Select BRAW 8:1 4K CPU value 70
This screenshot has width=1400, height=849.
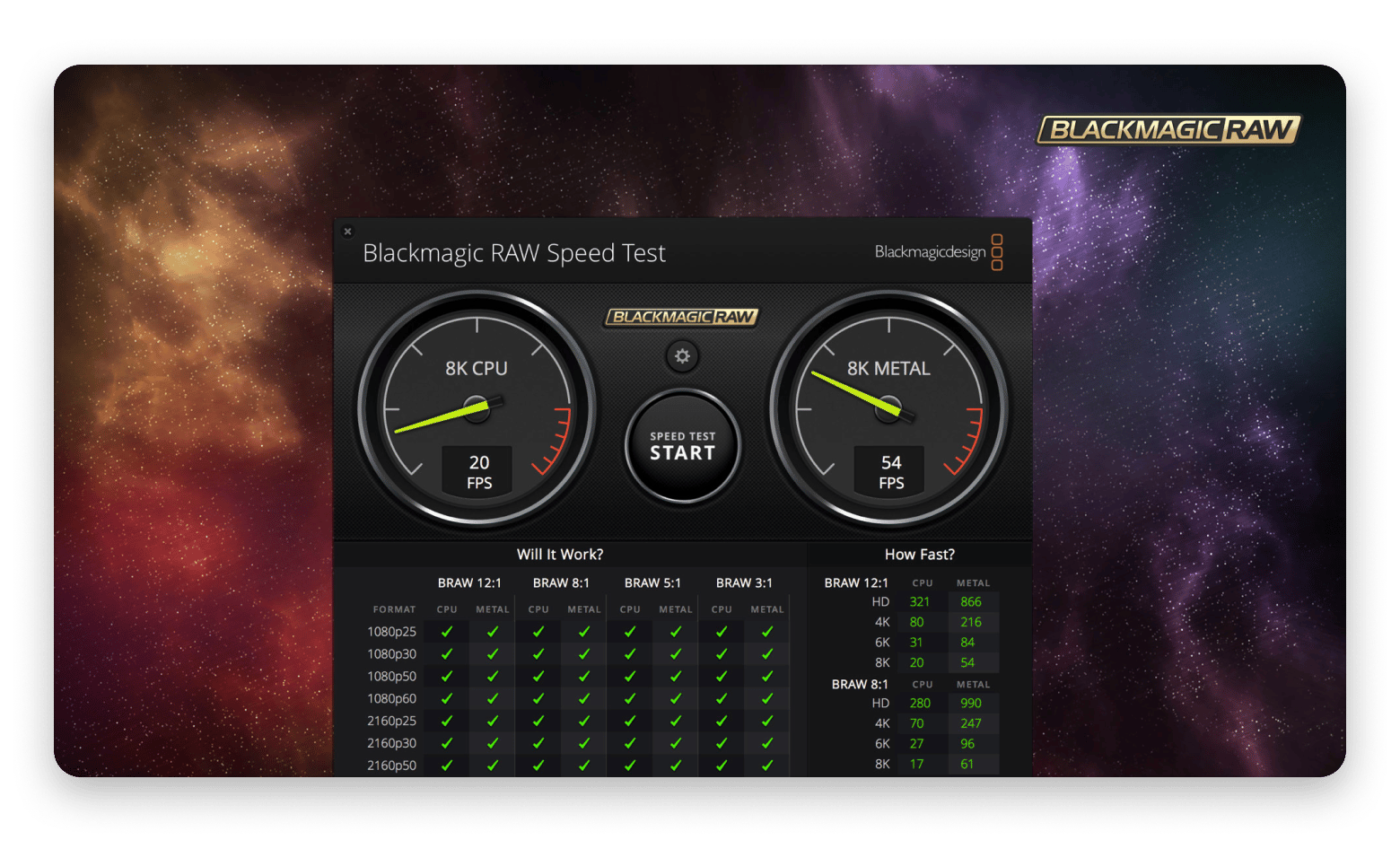coord(916,723)
